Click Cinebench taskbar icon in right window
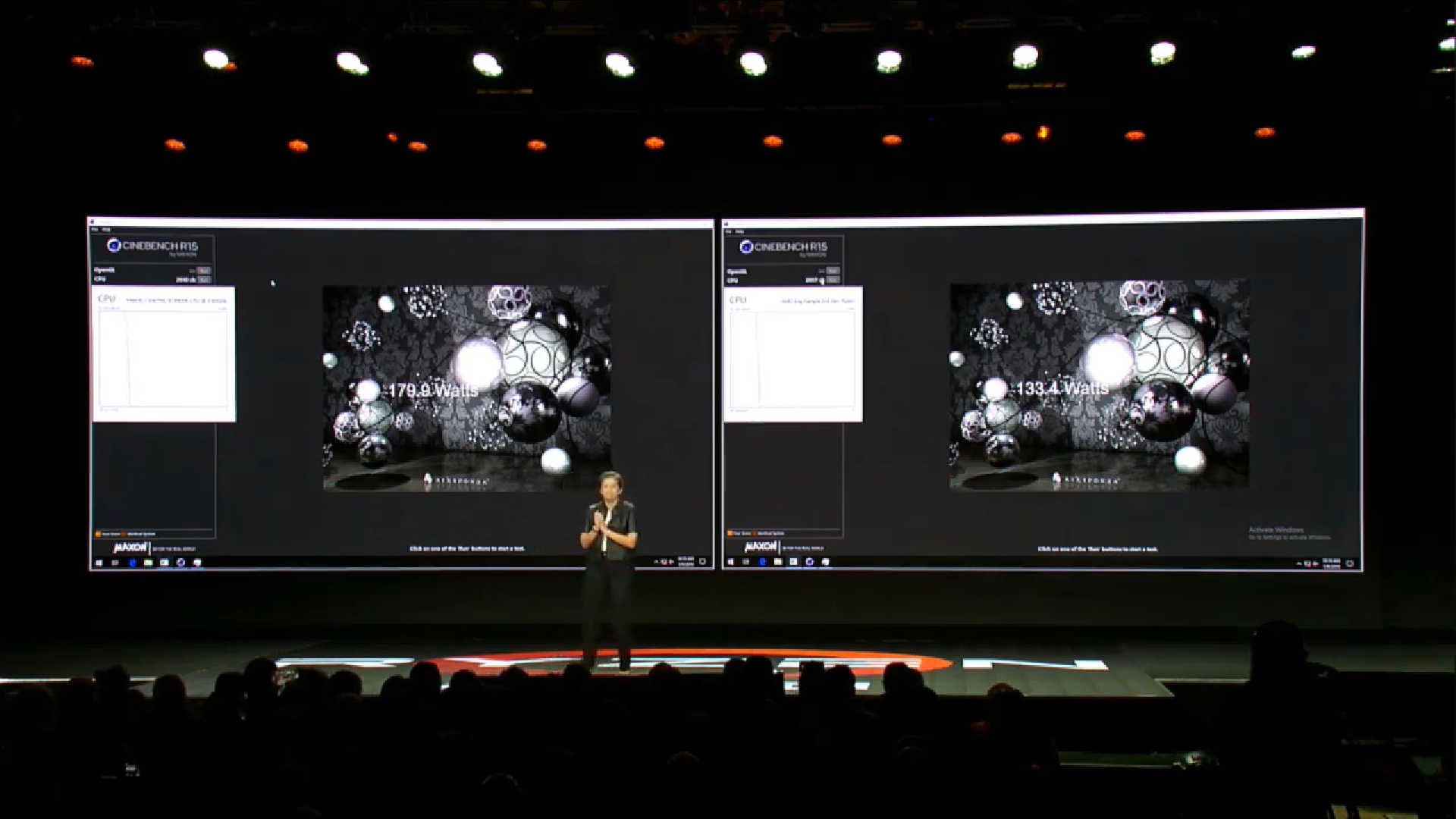This screenshot has width=1456, height=819. [810, 562]
